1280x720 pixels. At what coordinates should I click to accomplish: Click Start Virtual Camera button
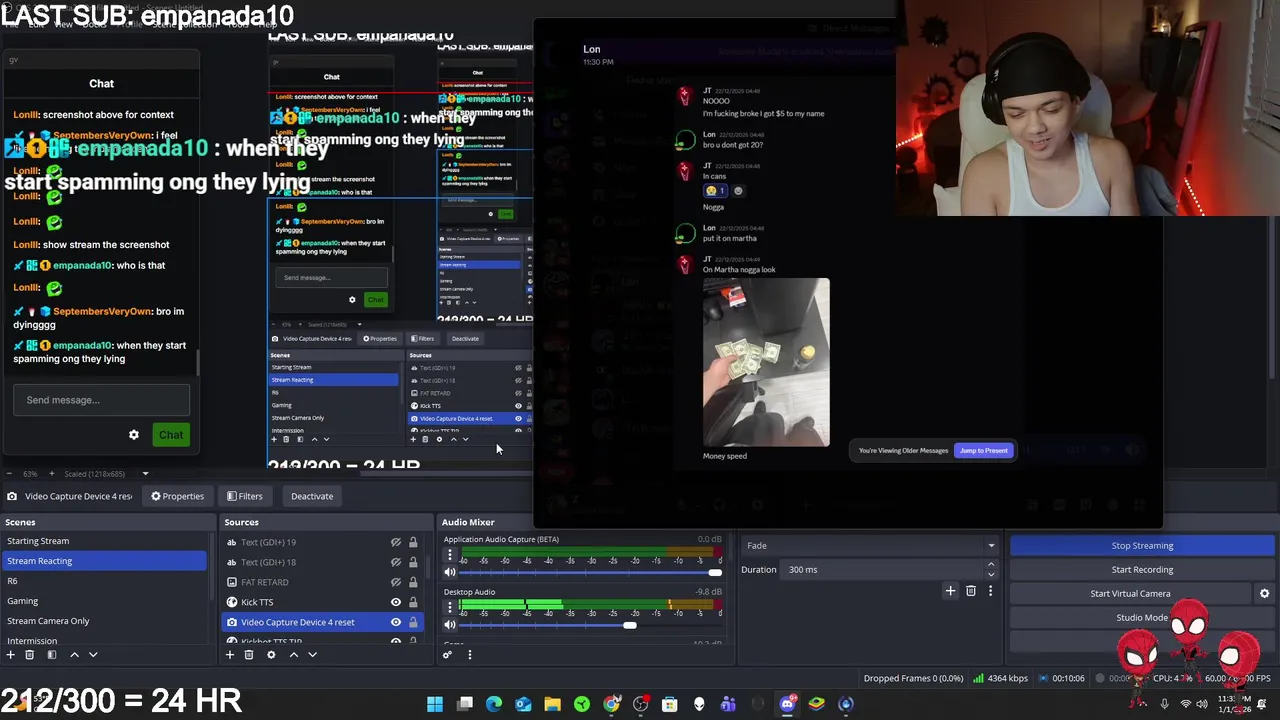pos(1130,593)
